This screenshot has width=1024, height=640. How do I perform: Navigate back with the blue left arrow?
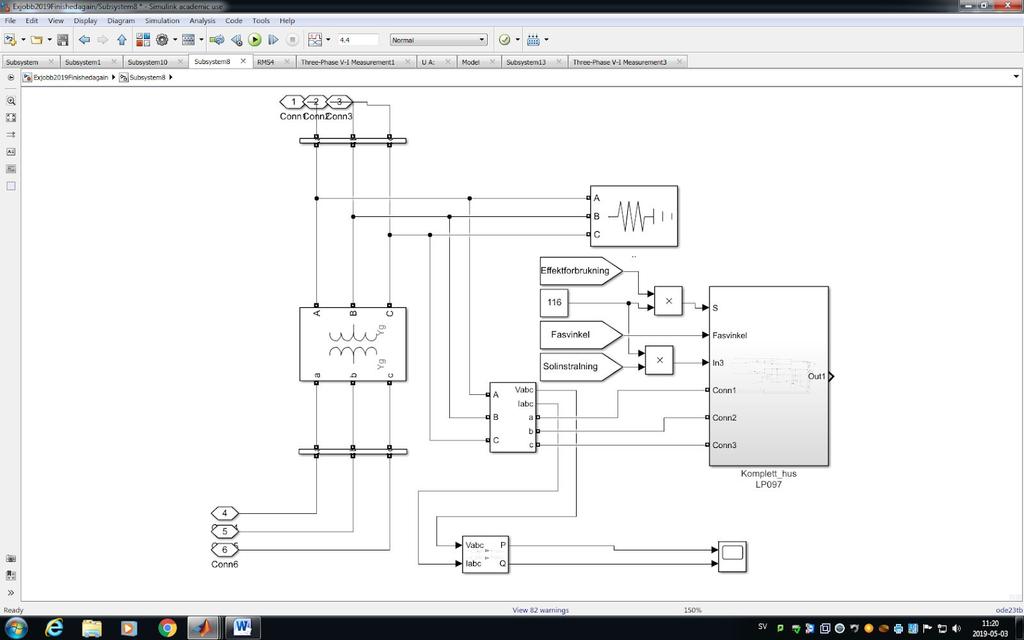click(84, 40)
